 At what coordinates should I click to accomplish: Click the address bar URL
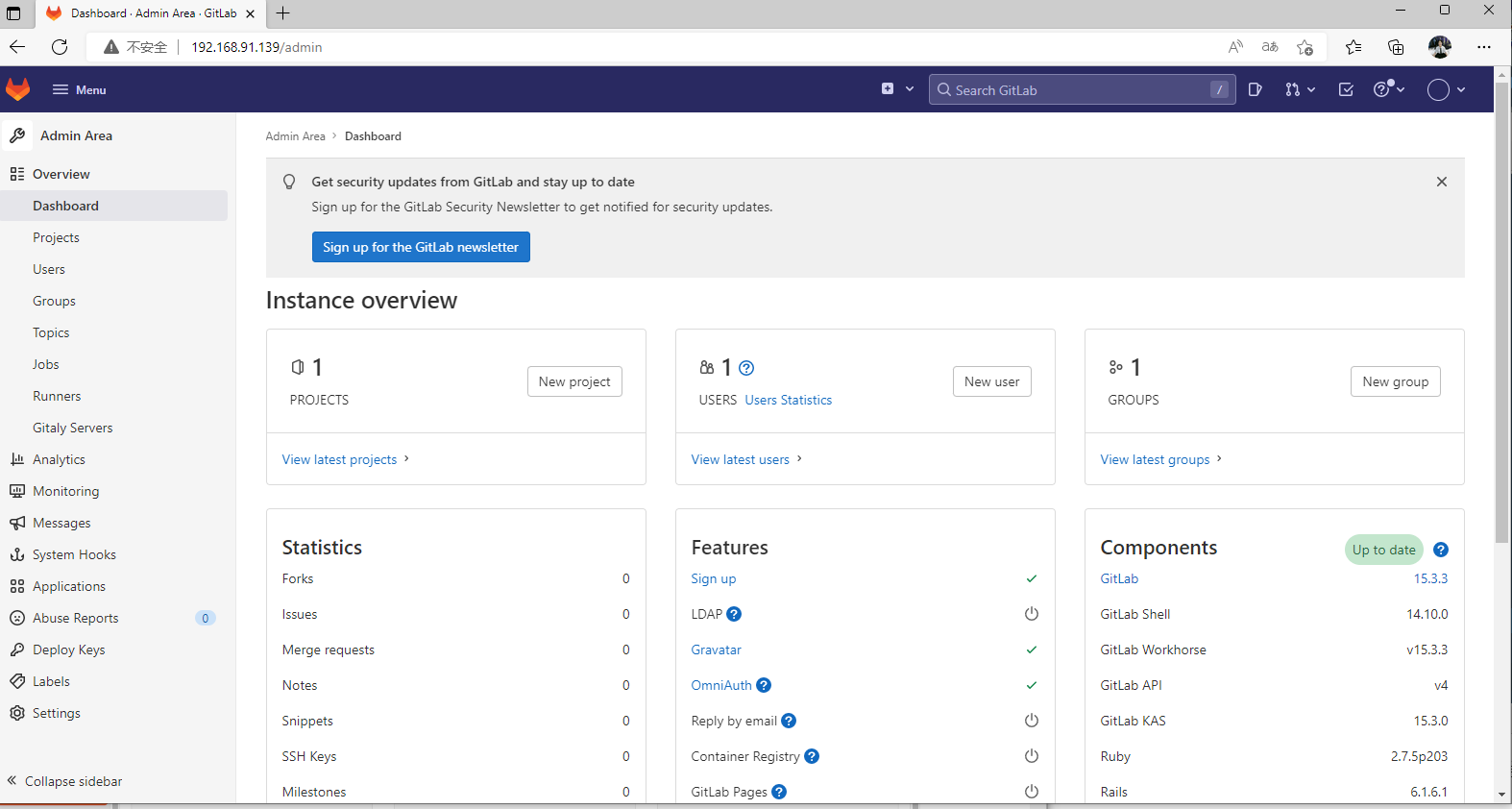[256, 47]
